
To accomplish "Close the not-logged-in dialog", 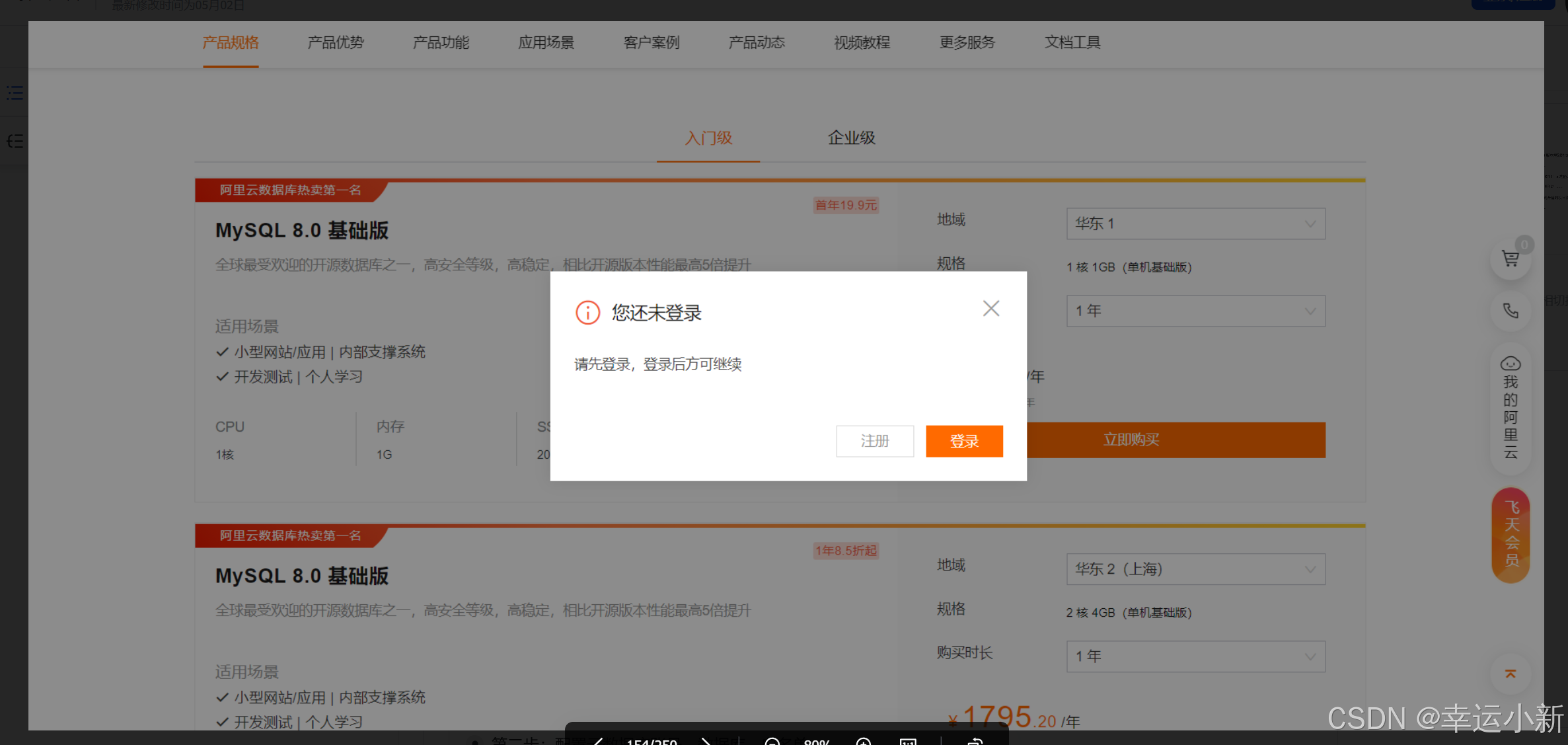I will click(990, 308).
